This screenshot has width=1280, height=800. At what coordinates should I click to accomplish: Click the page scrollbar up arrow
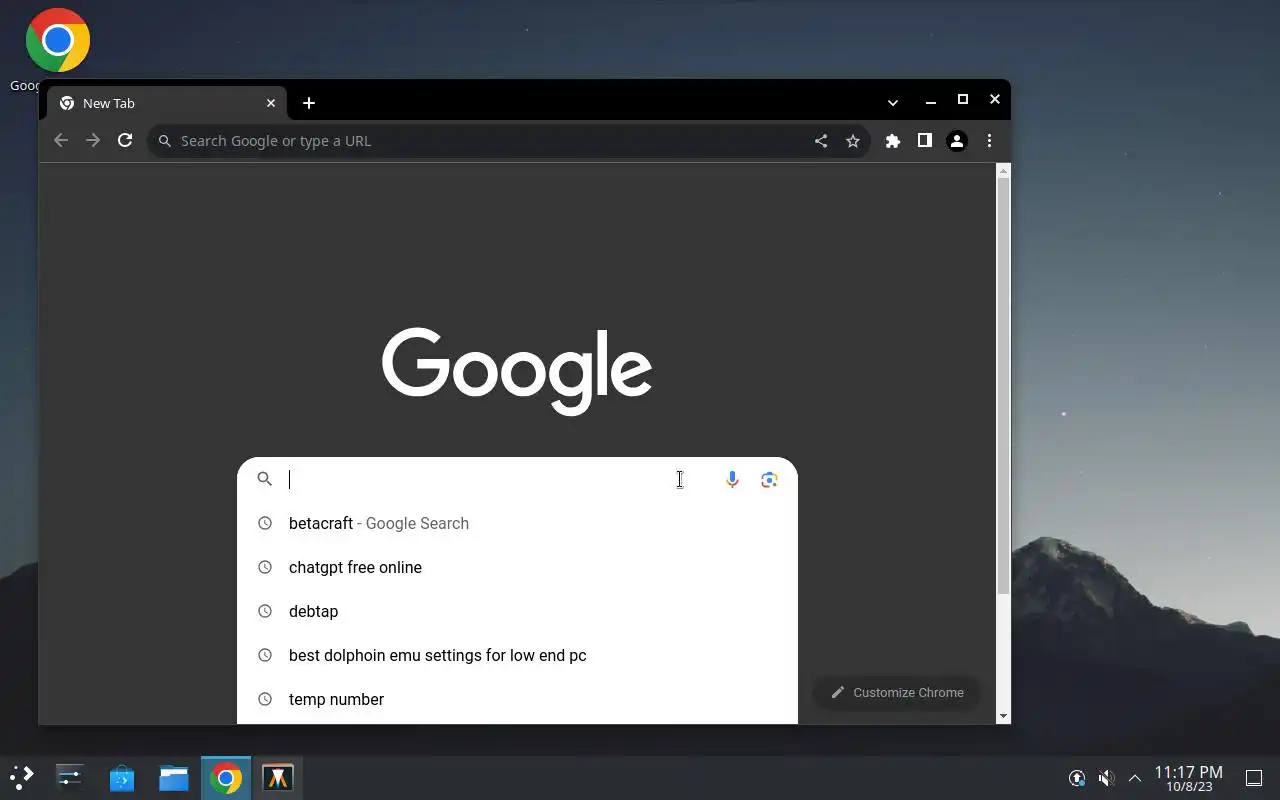point(1004,171)
